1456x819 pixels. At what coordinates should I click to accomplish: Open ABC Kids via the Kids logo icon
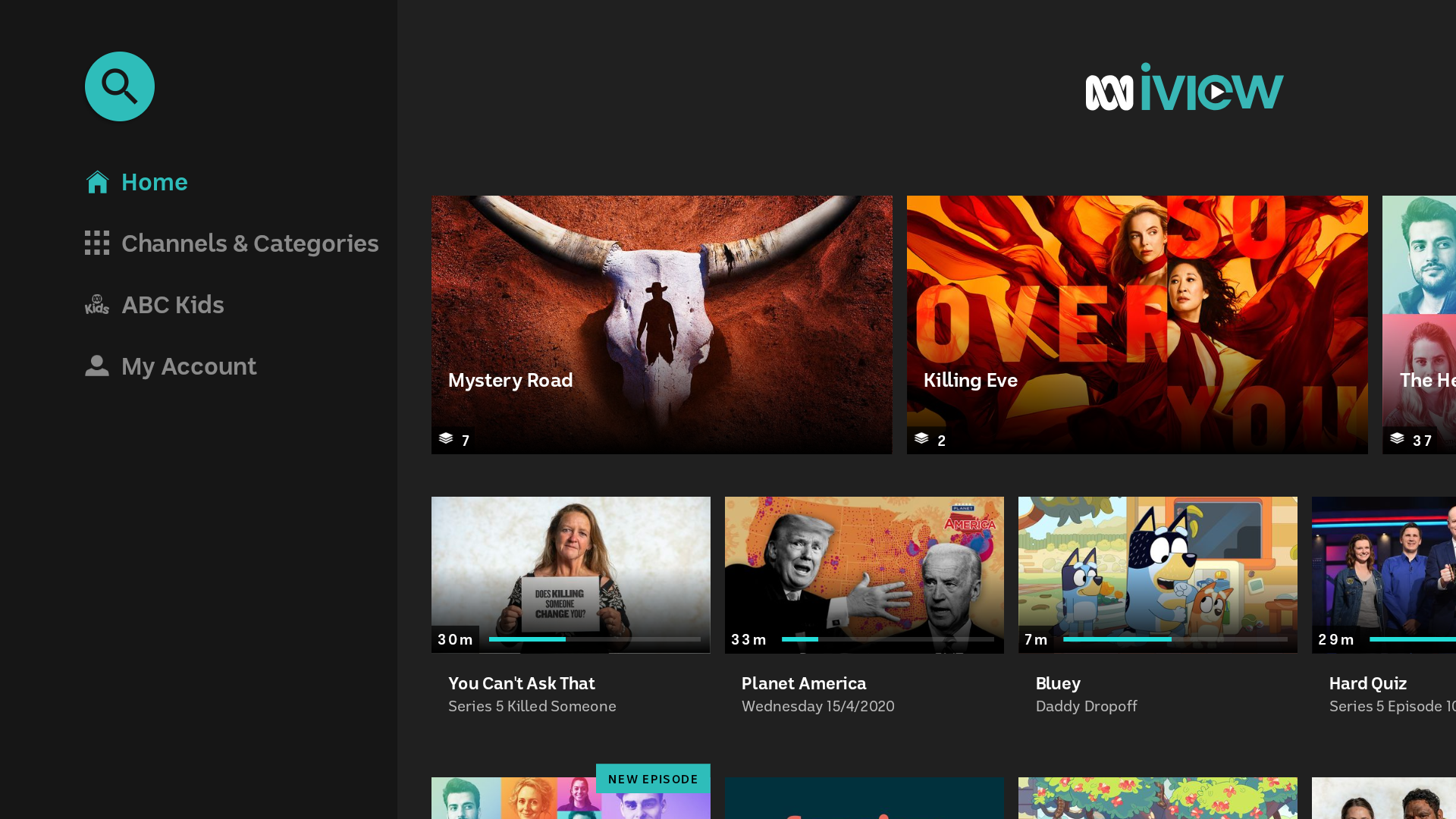(97, 305)
